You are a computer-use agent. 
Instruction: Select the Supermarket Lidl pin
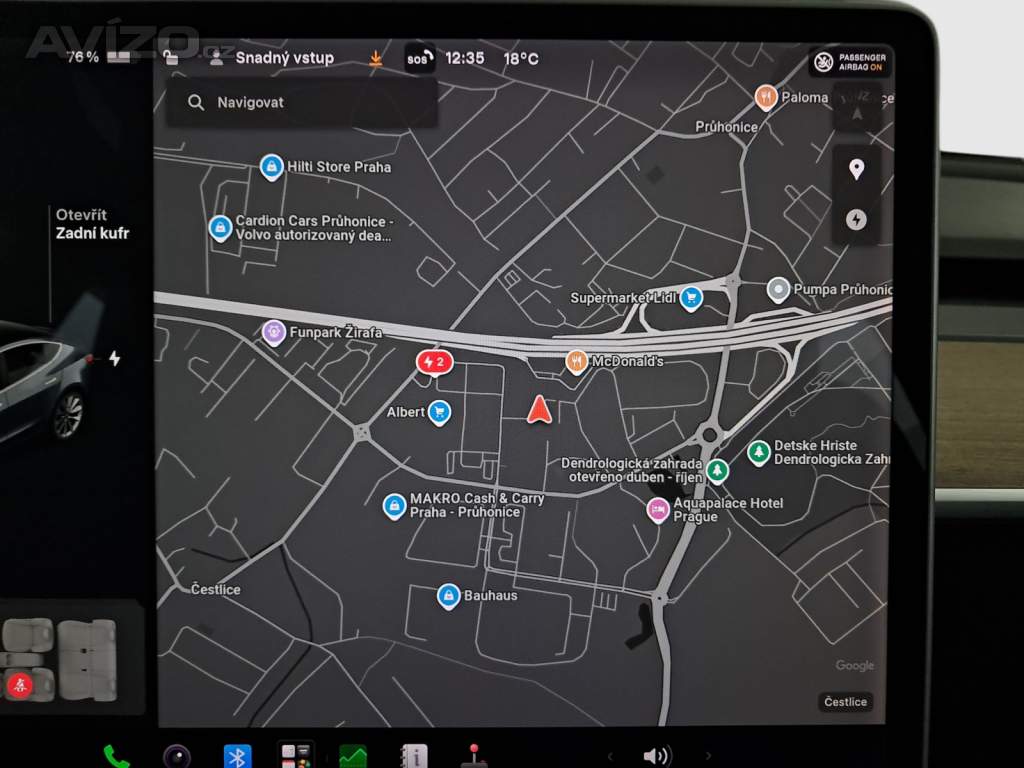[691, 298]
